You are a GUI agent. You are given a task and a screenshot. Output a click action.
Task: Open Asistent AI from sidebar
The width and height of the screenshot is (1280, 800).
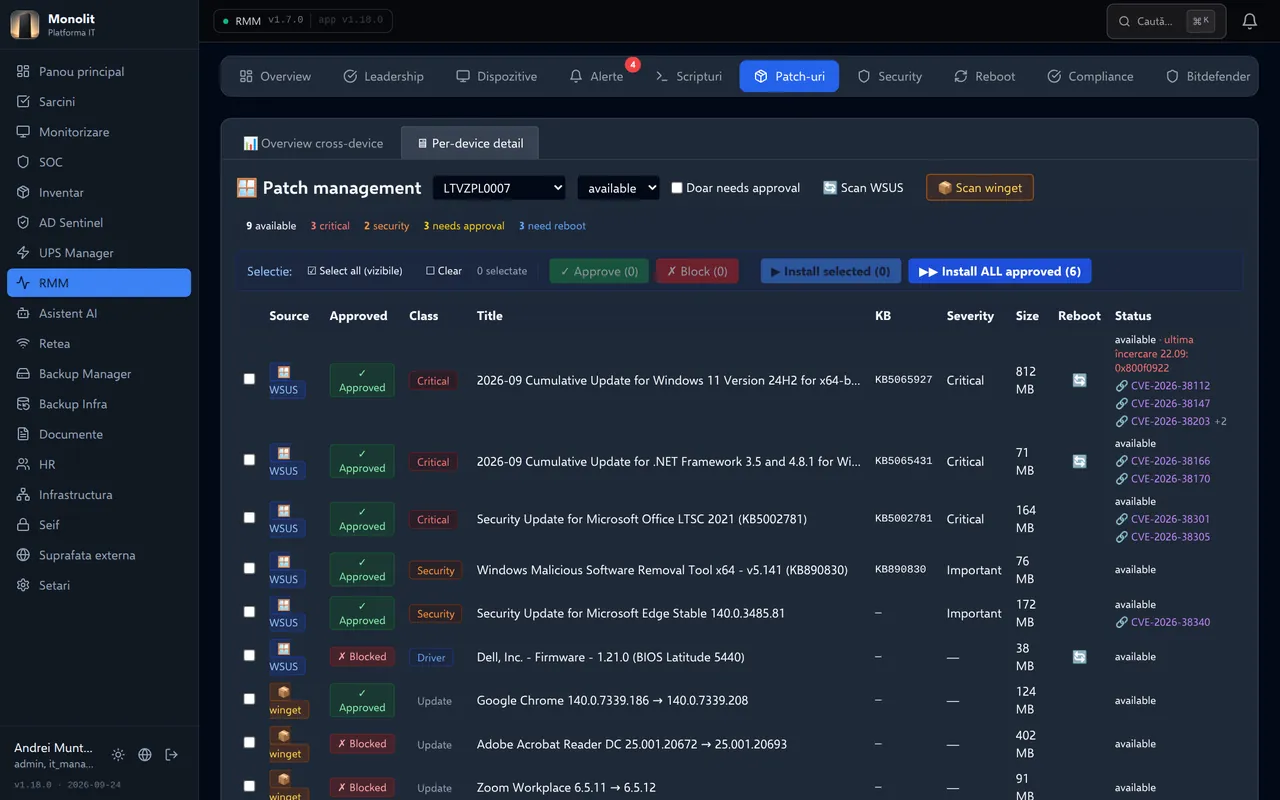pyautogui.click(x=99, y=313)
